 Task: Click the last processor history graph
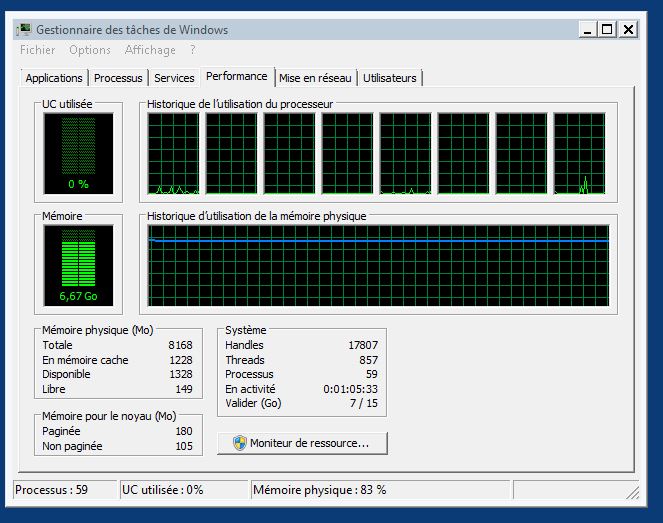[579, 153]
